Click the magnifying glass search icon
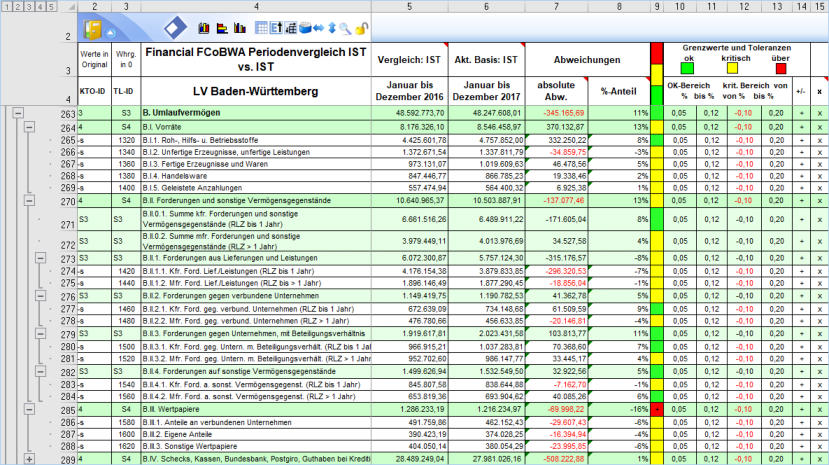This screenshot has width=829, height=465. click(345, 28)
